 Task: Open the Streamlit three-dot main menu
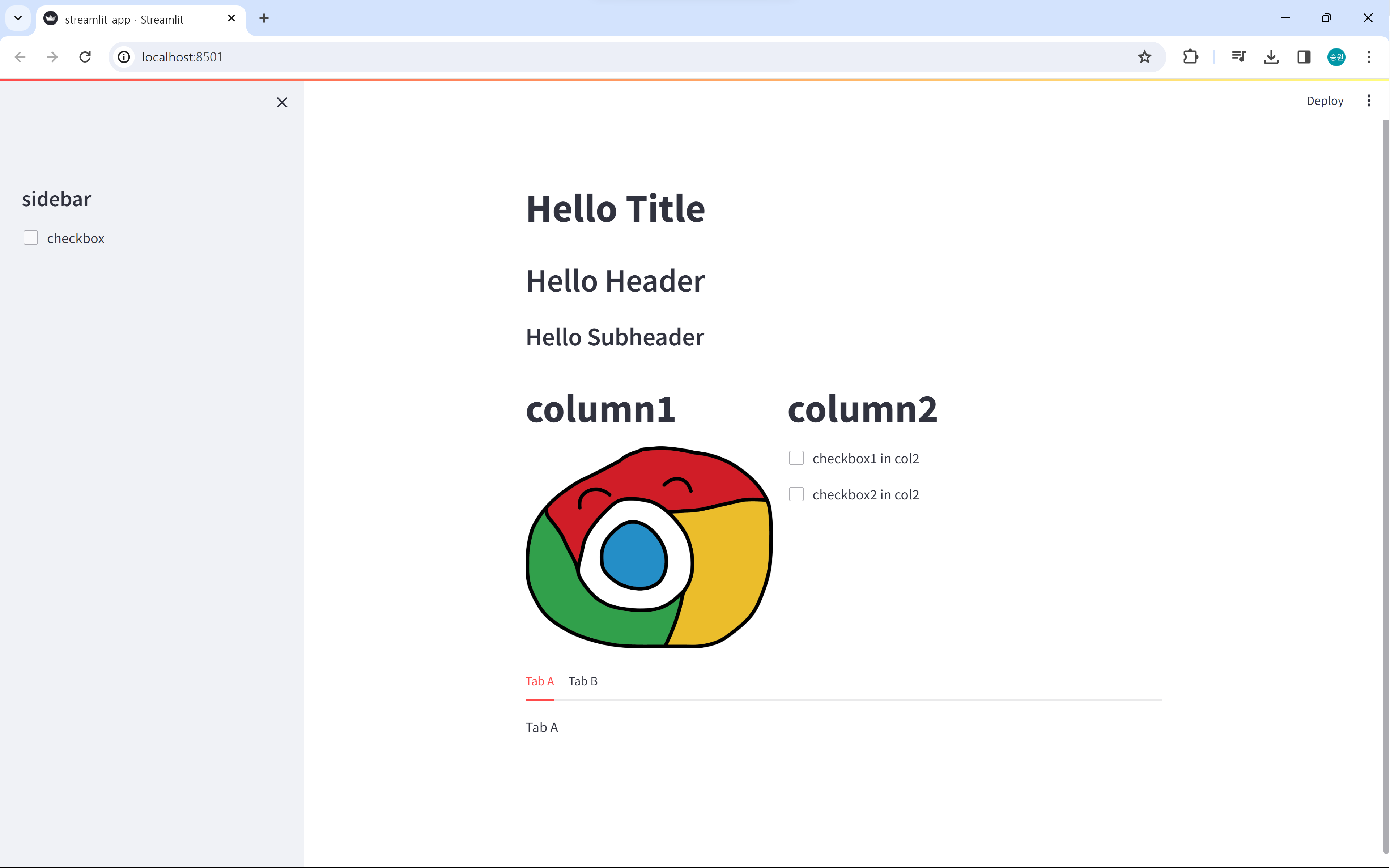(x=1369, y=101)
